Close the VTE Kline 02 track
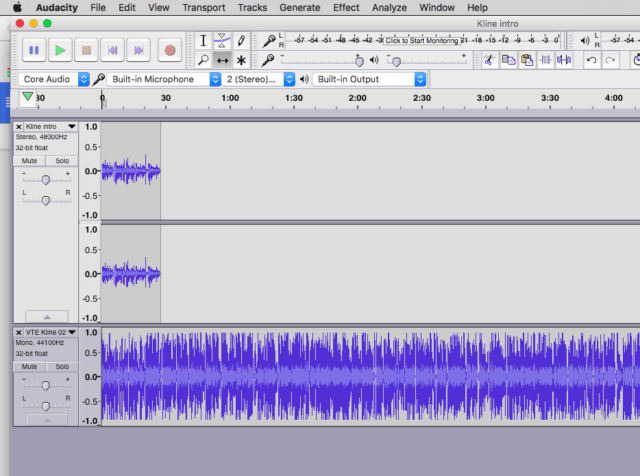 point(19,332)
